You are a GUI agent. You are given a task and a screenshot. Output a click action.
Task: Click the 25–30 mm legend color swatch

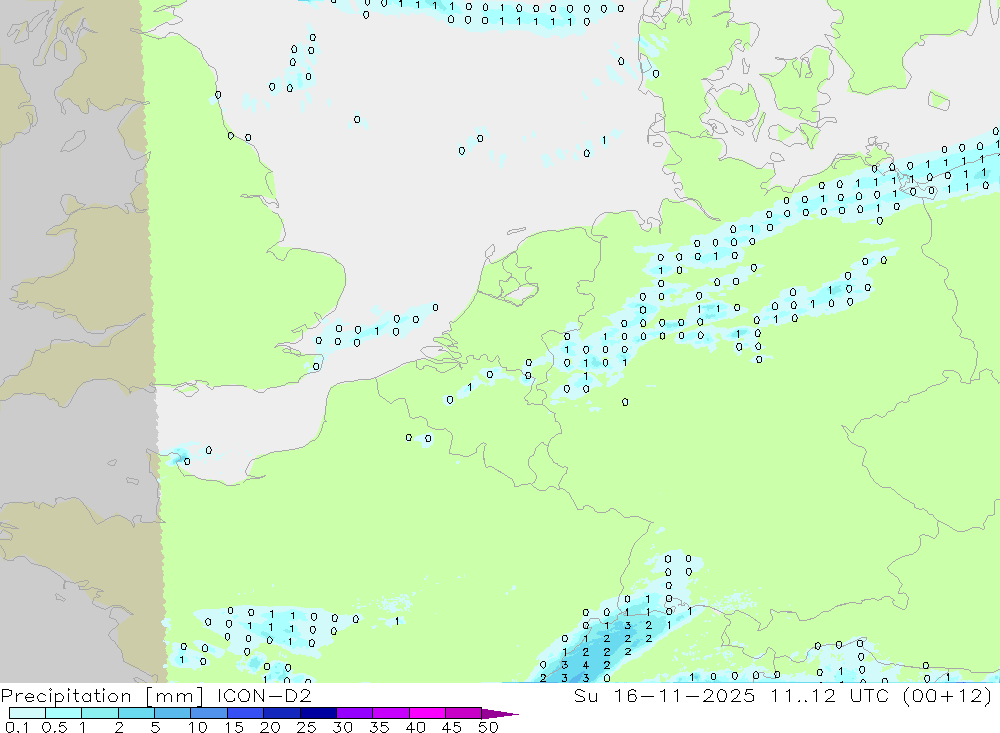tap(318, 713)
